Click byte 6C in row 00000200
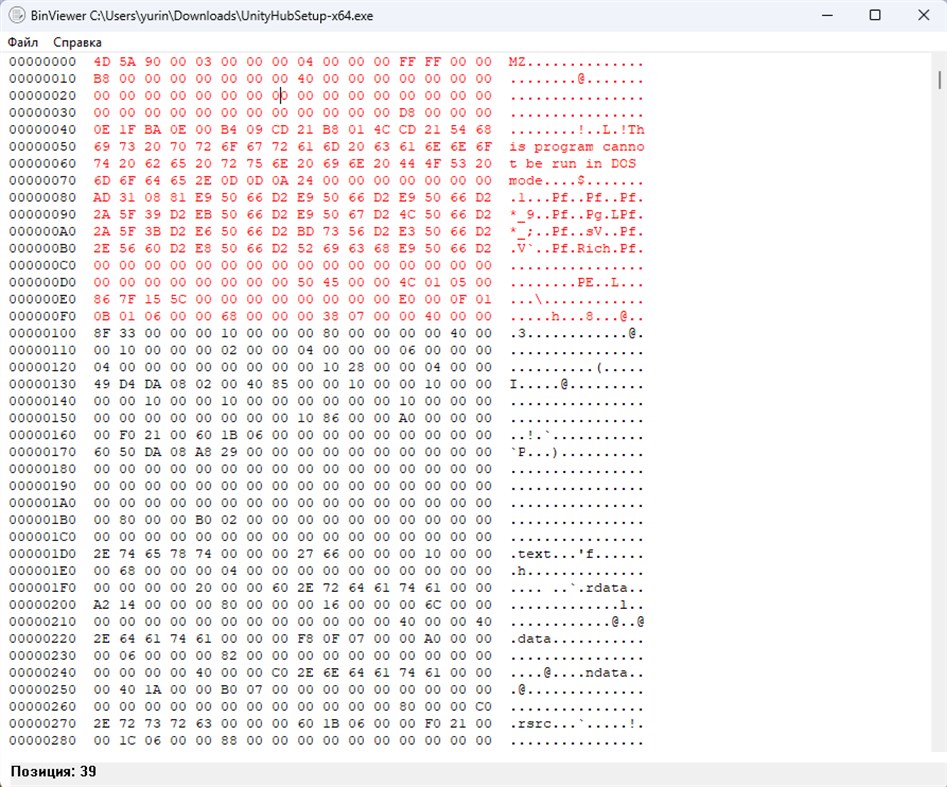This screenshot has width=947, height=787. (x=432, y=605)
